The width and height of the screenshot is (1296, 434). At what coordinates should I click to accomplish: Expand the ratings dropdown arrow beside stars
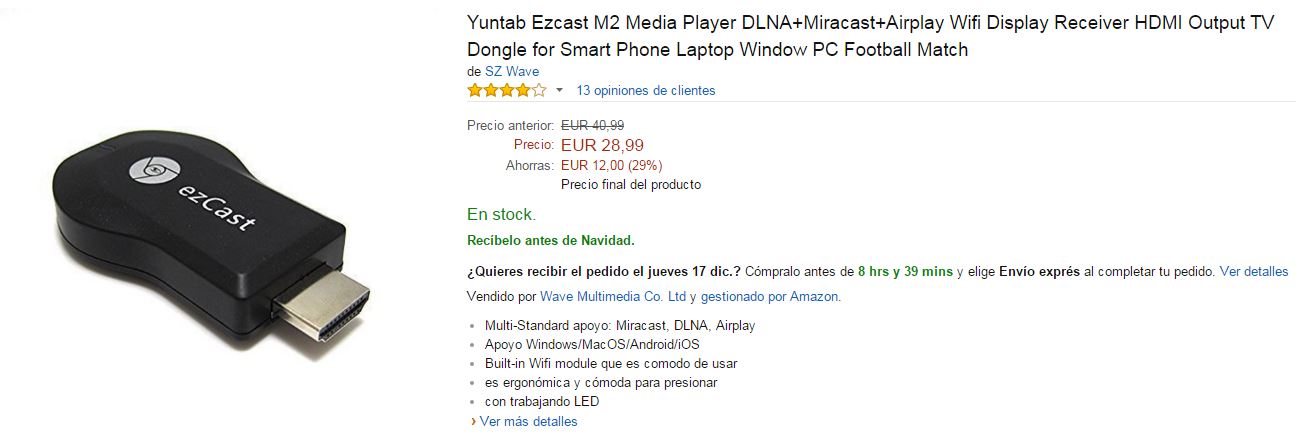click(x=559, y=90)
